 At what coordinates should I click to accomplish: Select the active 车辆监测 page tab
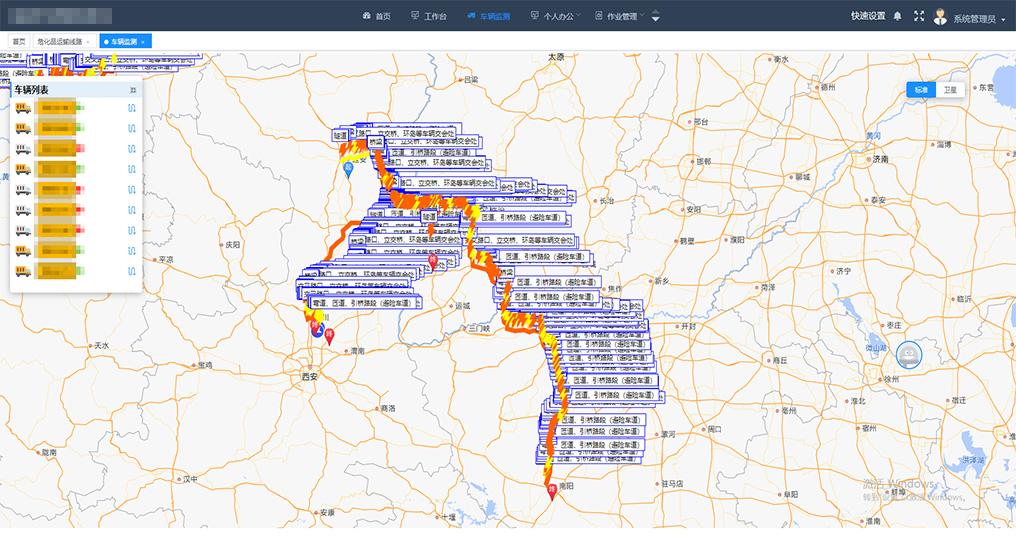point(124,41)
